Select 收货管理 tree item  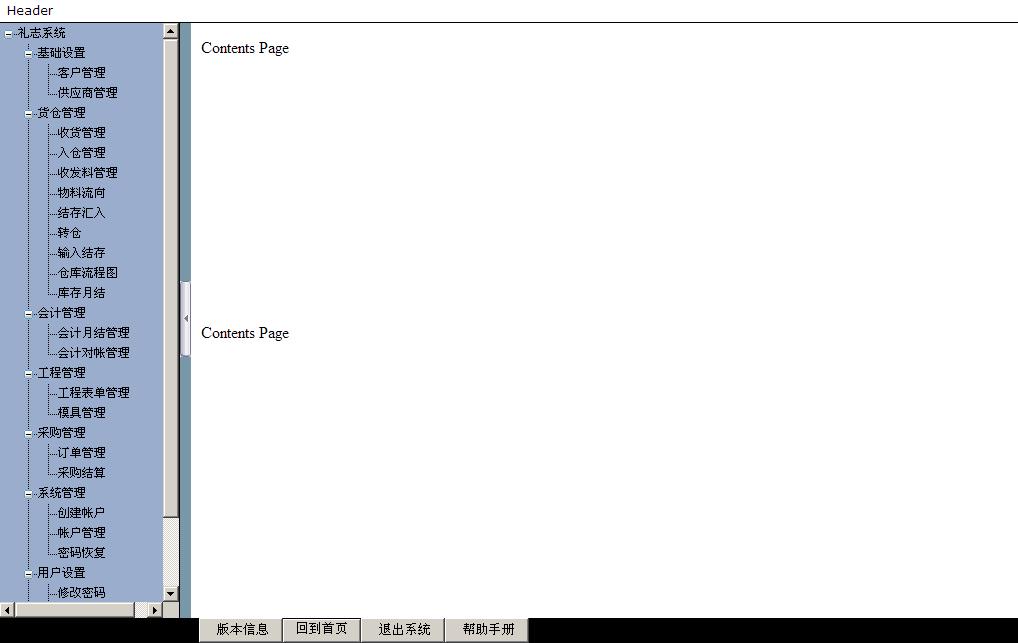point(81,132)
